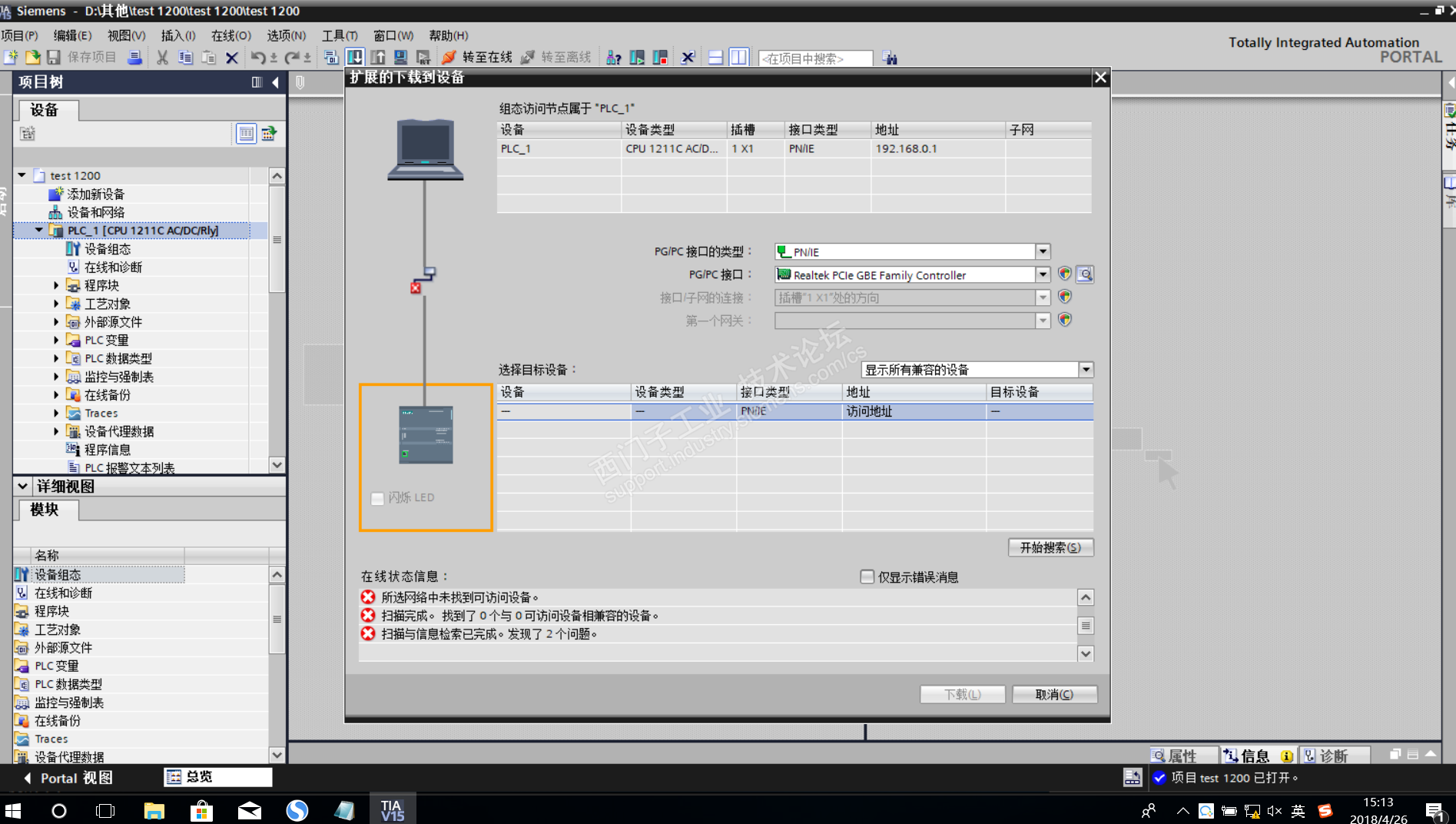
Task: Click search icon beside PG/PC interface dropdown
Action: (1084, 274)
